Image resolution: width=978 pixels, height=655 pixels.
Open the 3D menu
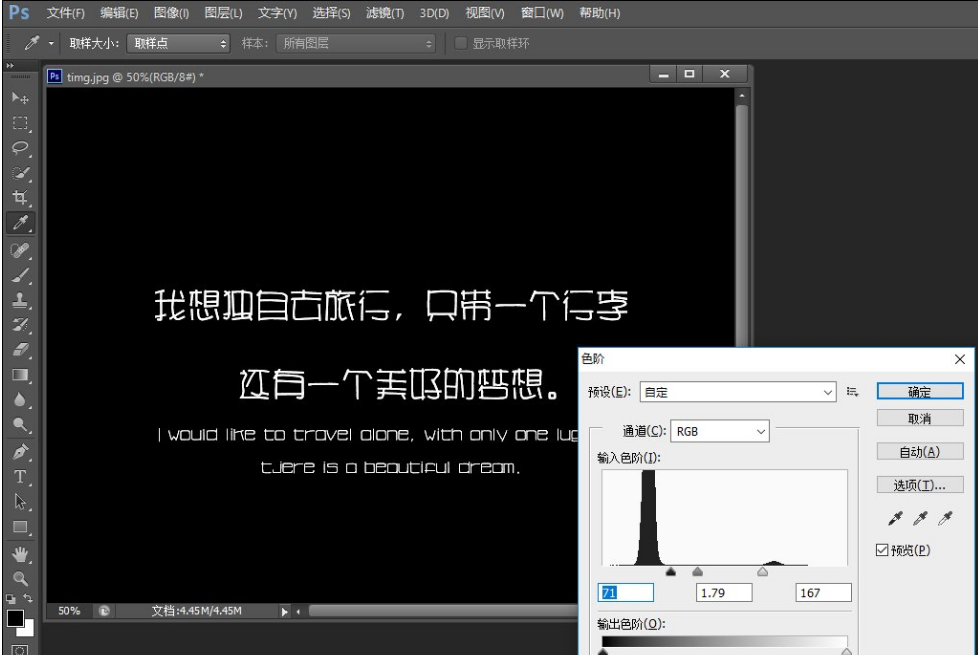(x=434, y=12)
